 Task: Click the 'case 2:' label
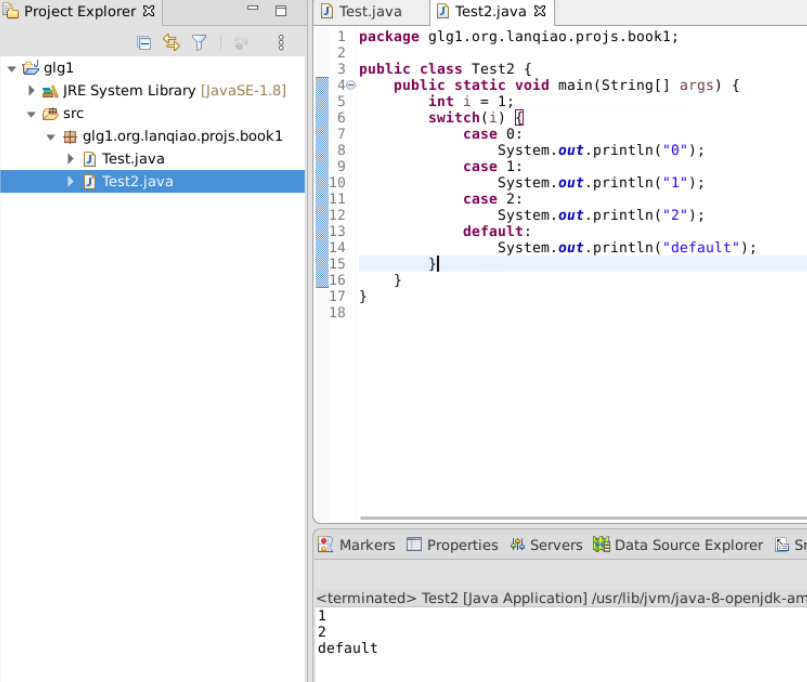click(x=493, y=199)
